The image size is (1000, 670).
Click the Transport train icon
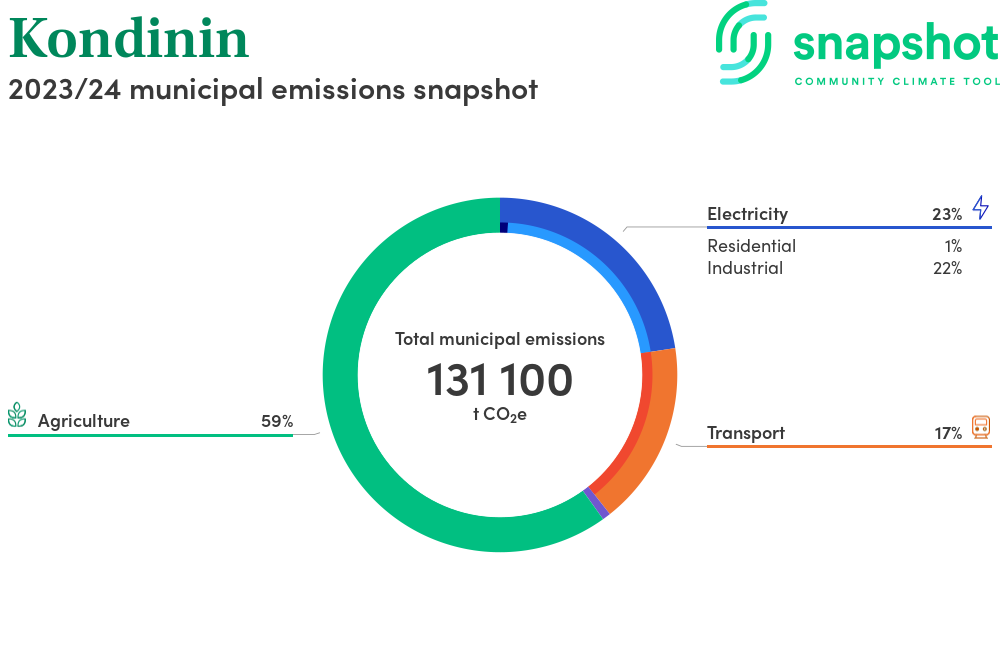(981, 428)
